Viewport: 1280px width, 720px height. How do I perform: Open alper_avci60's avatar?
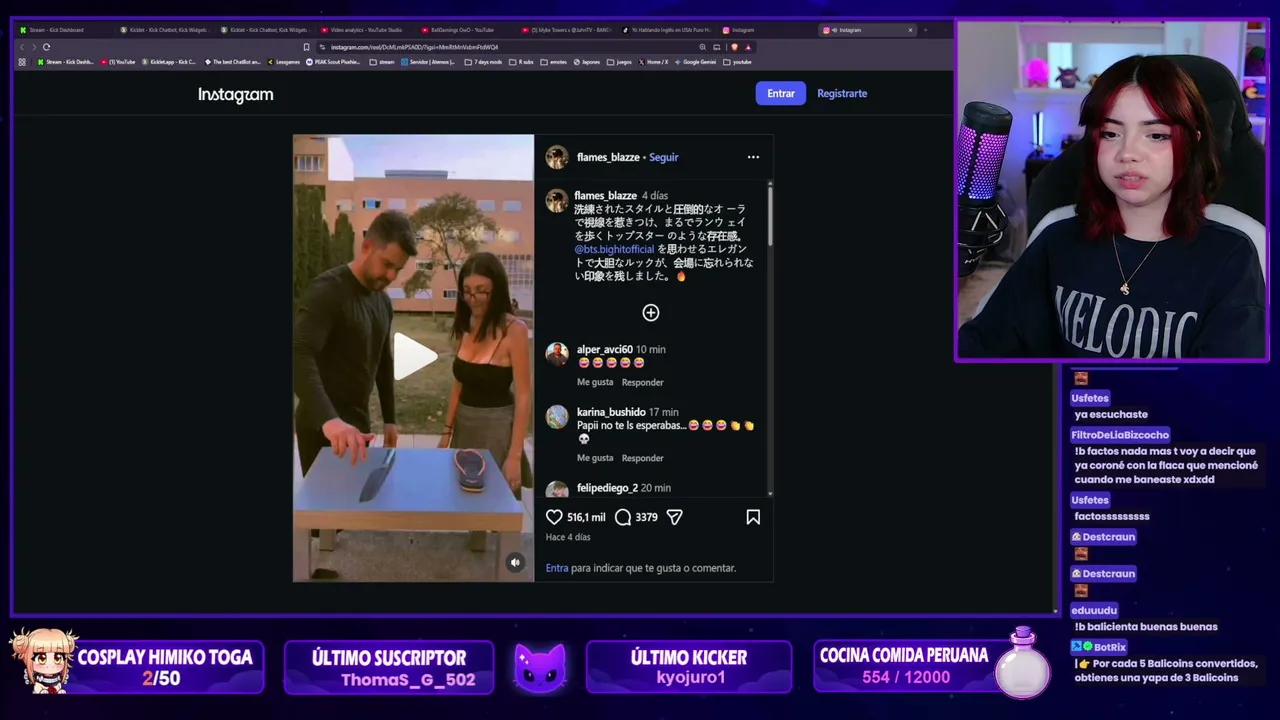point(557,353)
